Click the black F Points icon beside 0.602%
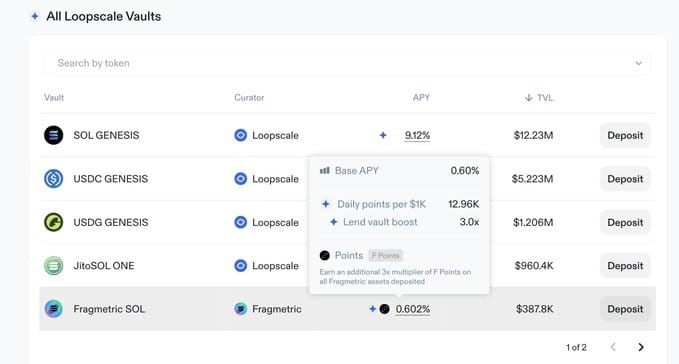679x364 pixels. [x=385, y=309]
